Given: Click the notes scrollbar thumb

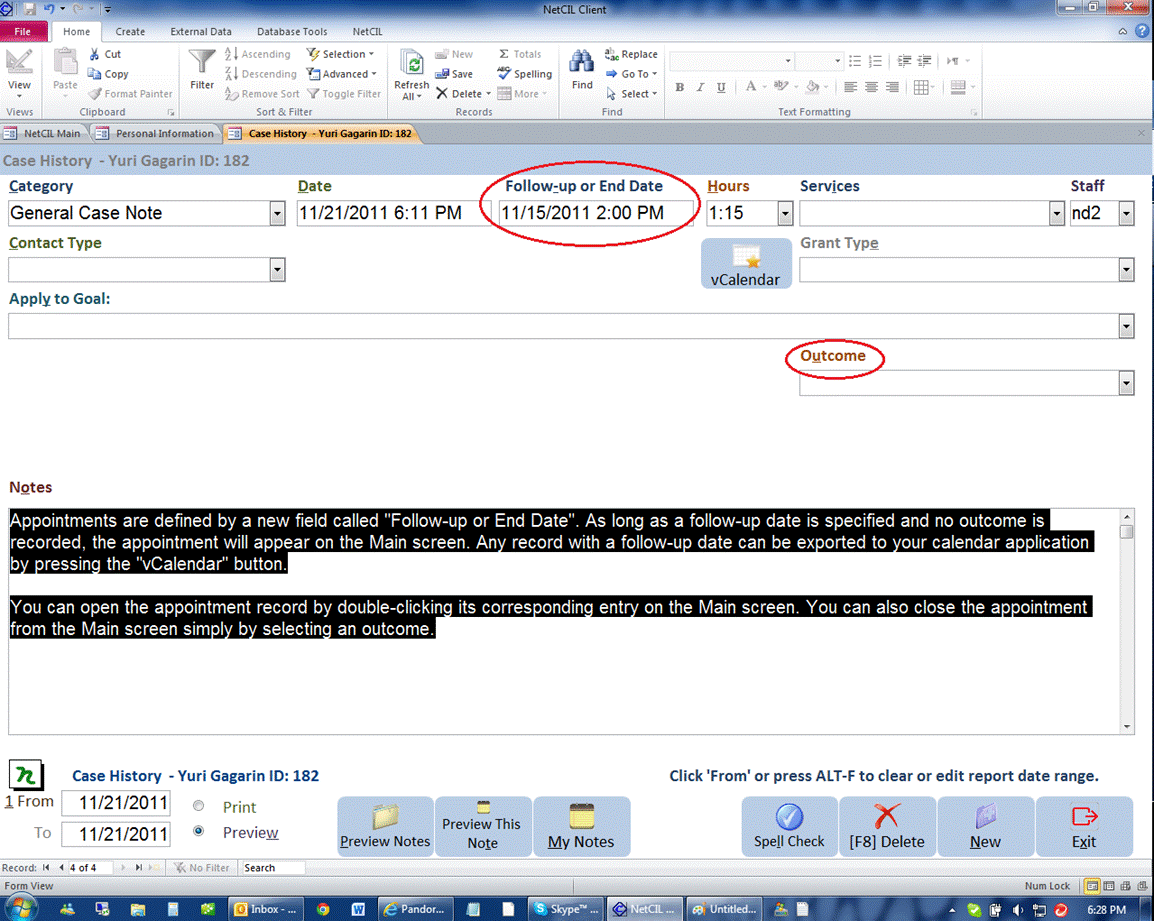Looking at the screenshot, I should pos(1126,531).
